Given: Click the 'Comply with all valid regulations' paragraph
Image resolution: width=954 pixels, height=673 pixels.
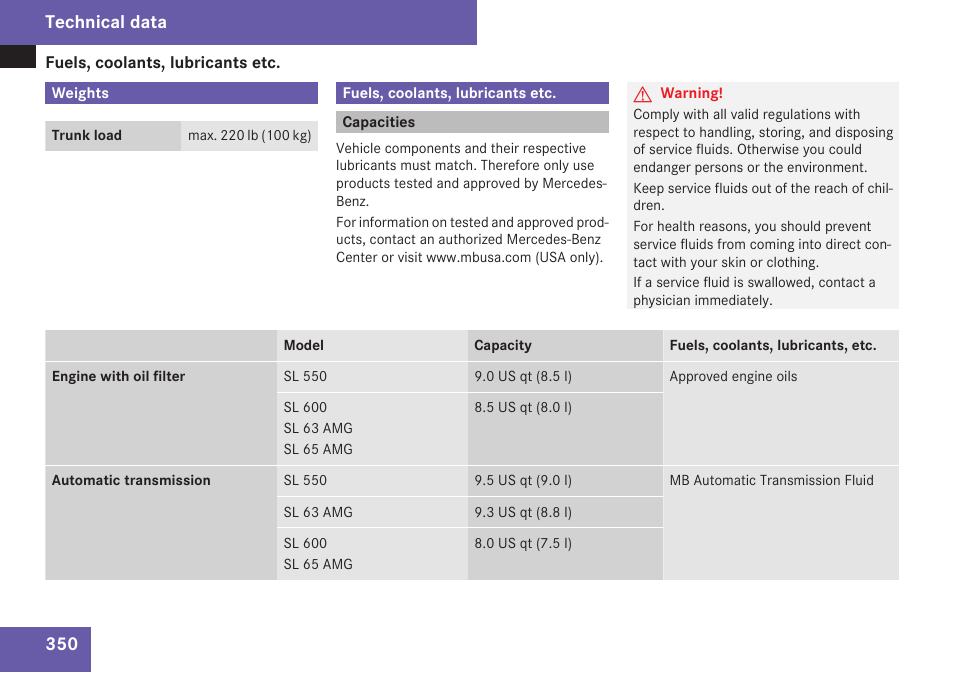Looking at the screenshot, I should coord(763,141).
